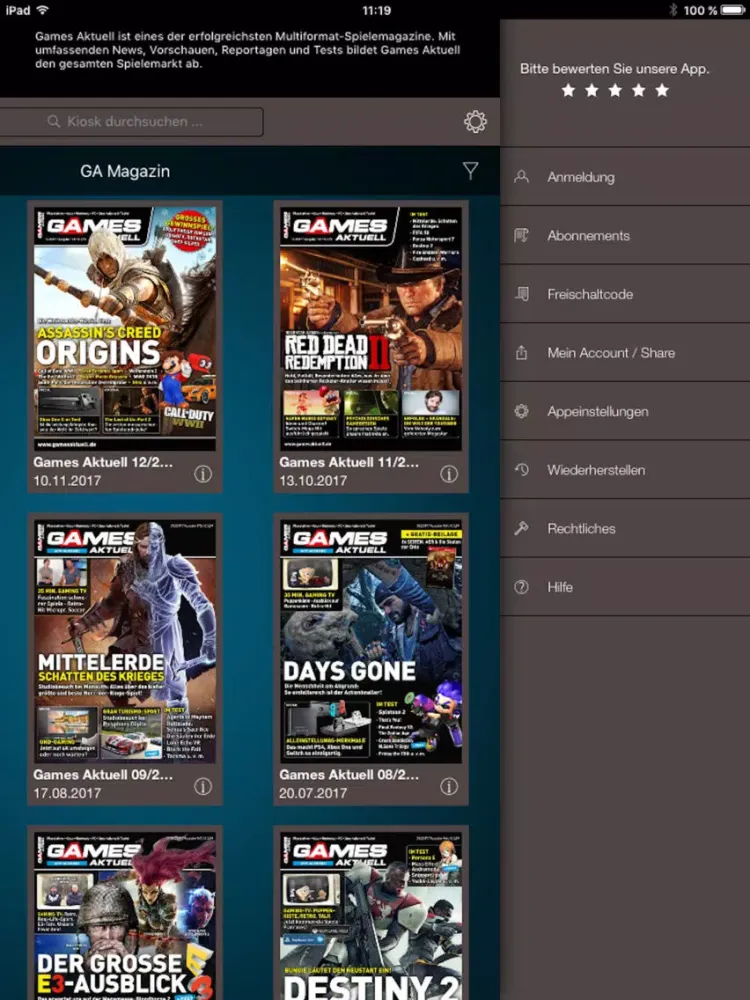Image resolution: width=750 pixels, height=1000 pixels.
Task: Tap the filter funnel icon
Action: click(x=470, y=170)
